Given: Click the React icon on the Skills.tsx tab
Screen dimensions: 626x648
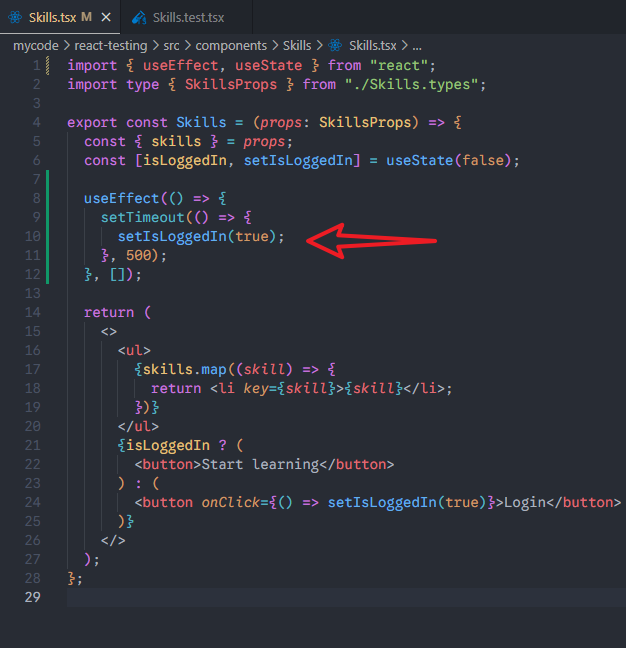Looking at the screenshot, I should [15, 18].
